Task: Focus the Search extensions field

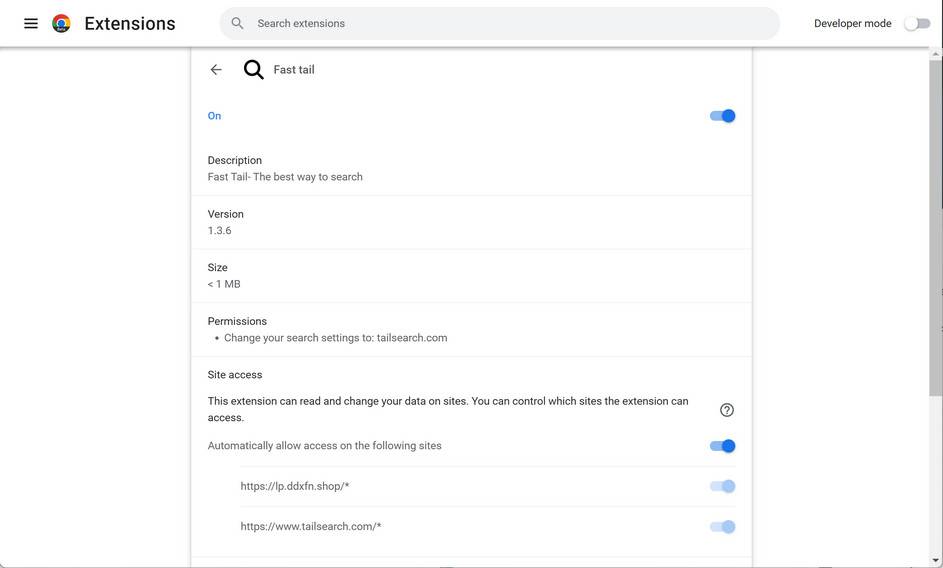Action: (500, 23)
